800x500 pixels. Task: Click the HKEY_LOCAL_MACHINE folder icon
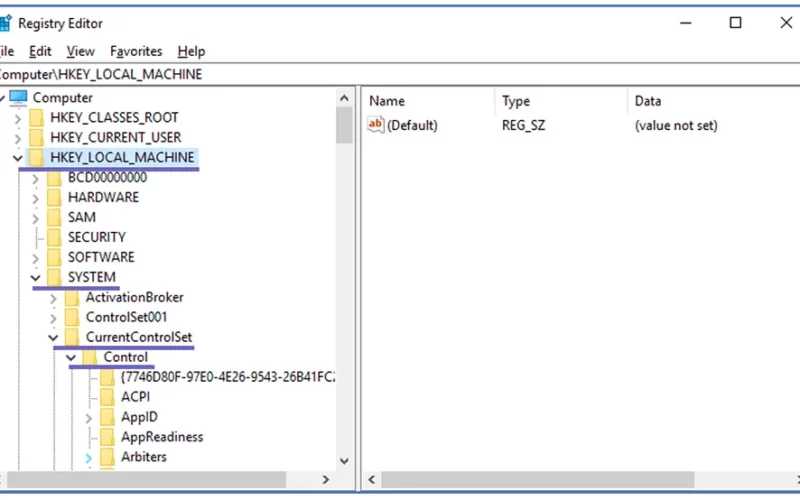click(37, 157)
